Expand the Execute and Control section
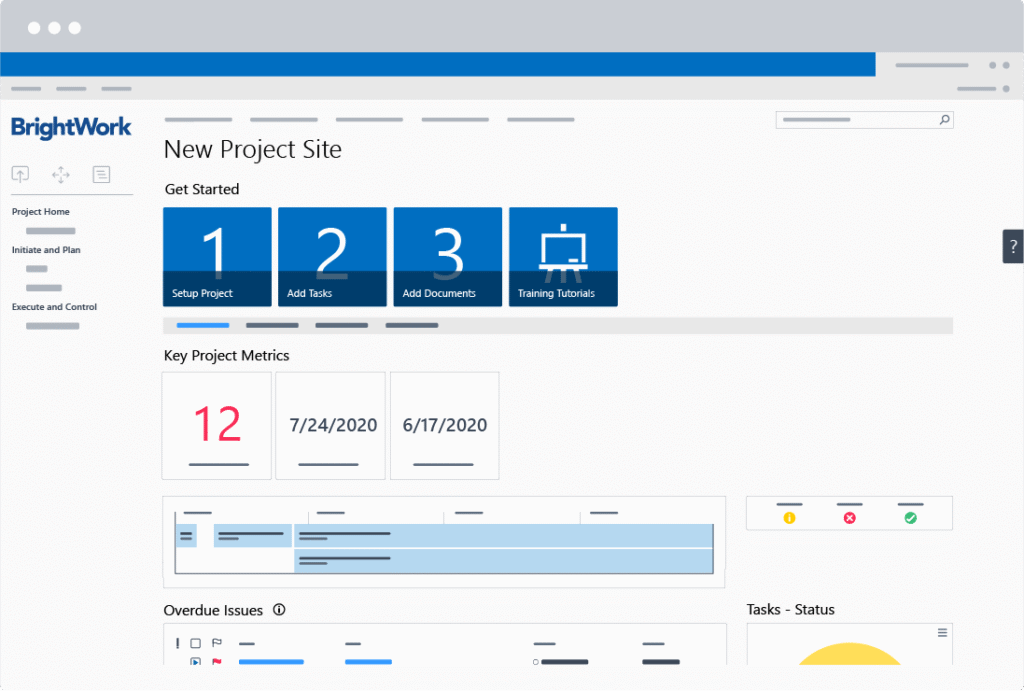 [53, 307]
